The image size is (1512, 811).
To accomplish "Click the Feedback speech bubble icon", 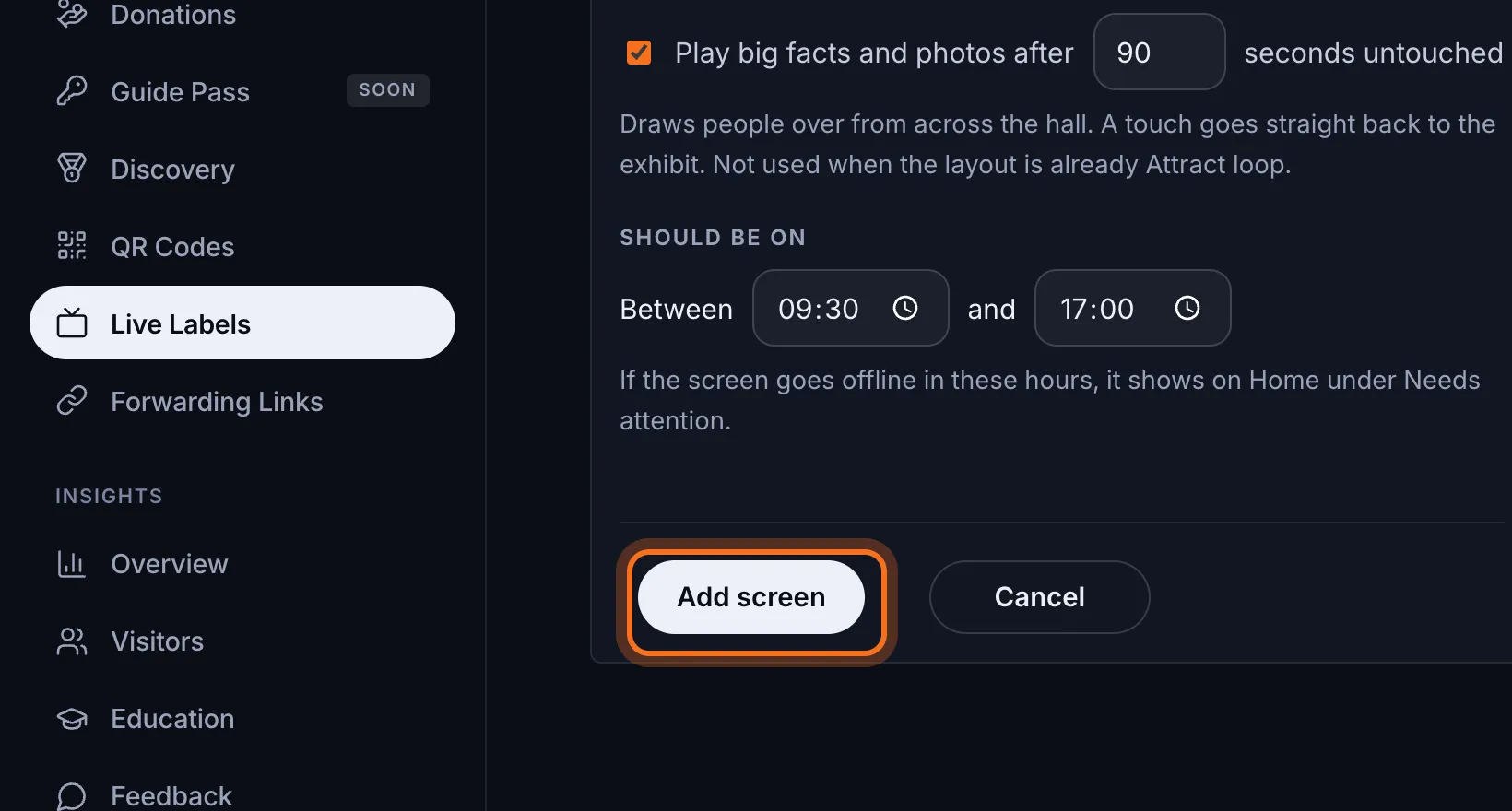I will (x=72, y=795).
